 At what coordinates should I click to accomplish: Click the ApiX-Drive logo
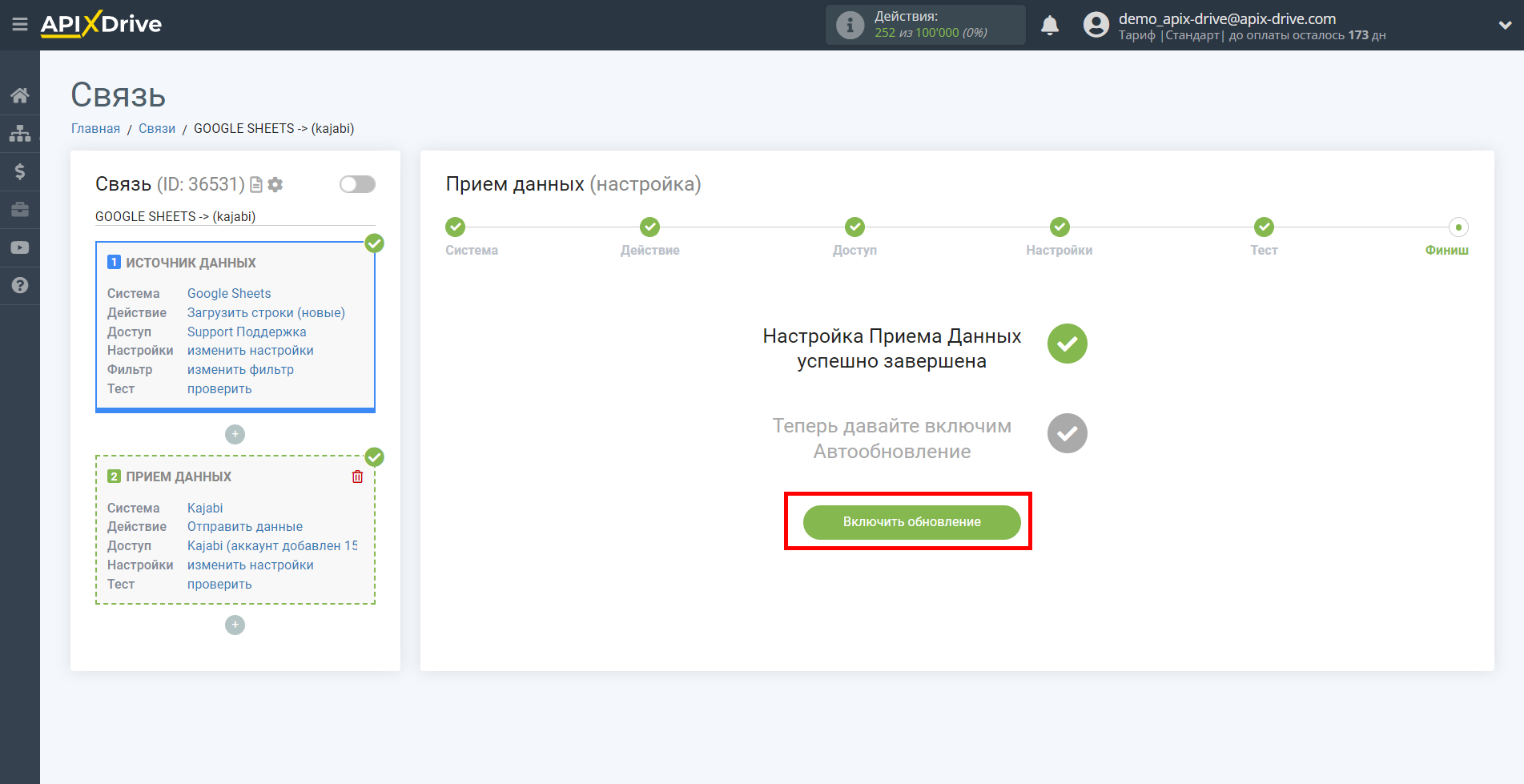point(101,24)
